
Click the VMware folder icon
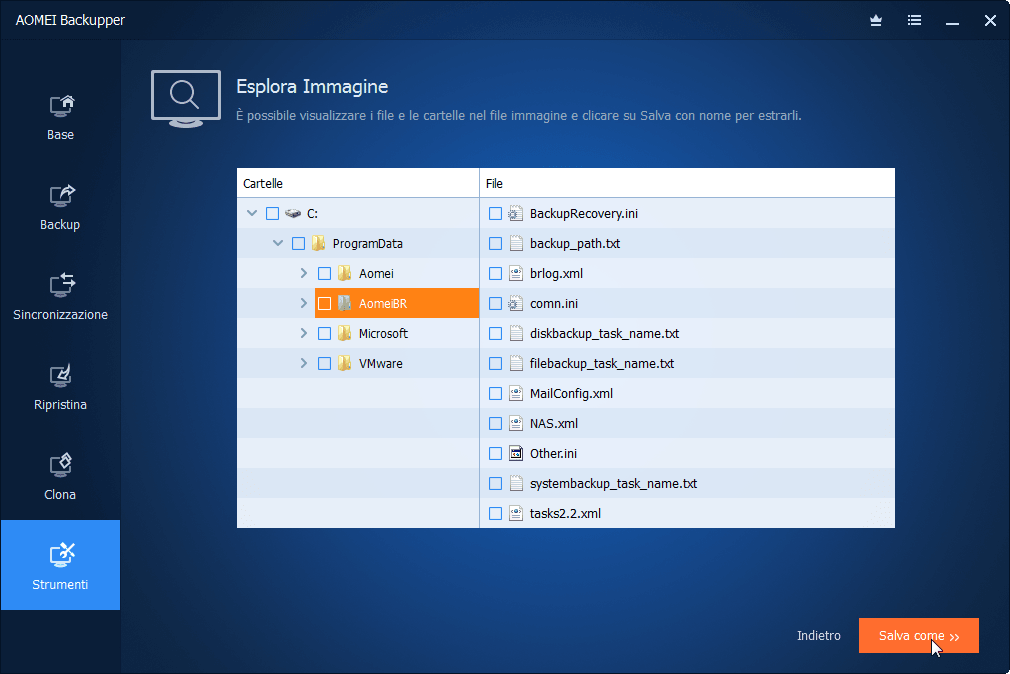[x=345, y=363]
